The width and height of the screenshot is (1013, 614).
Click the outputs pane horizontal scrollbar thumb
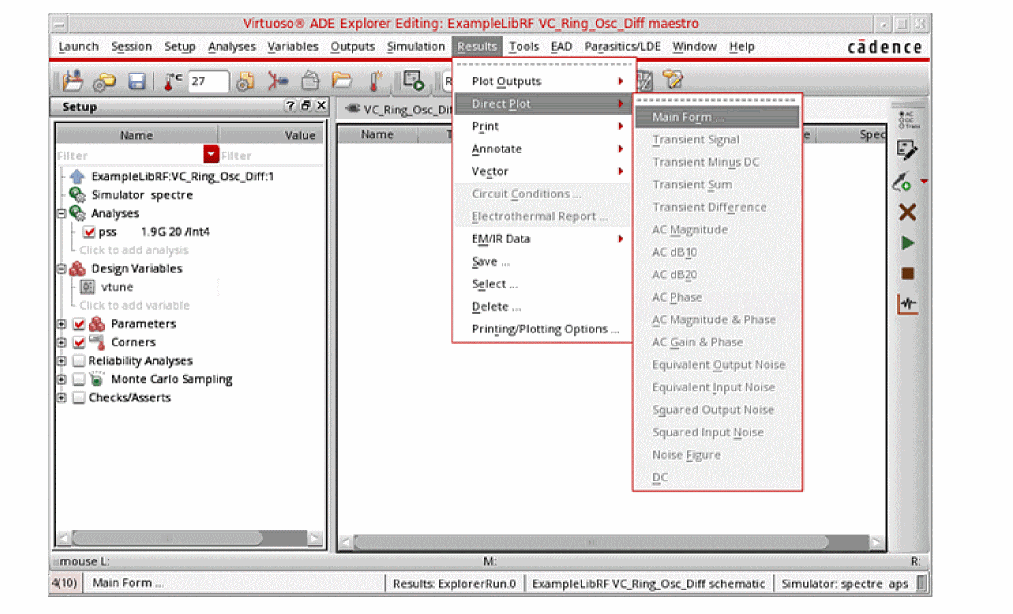pos(590,542)
